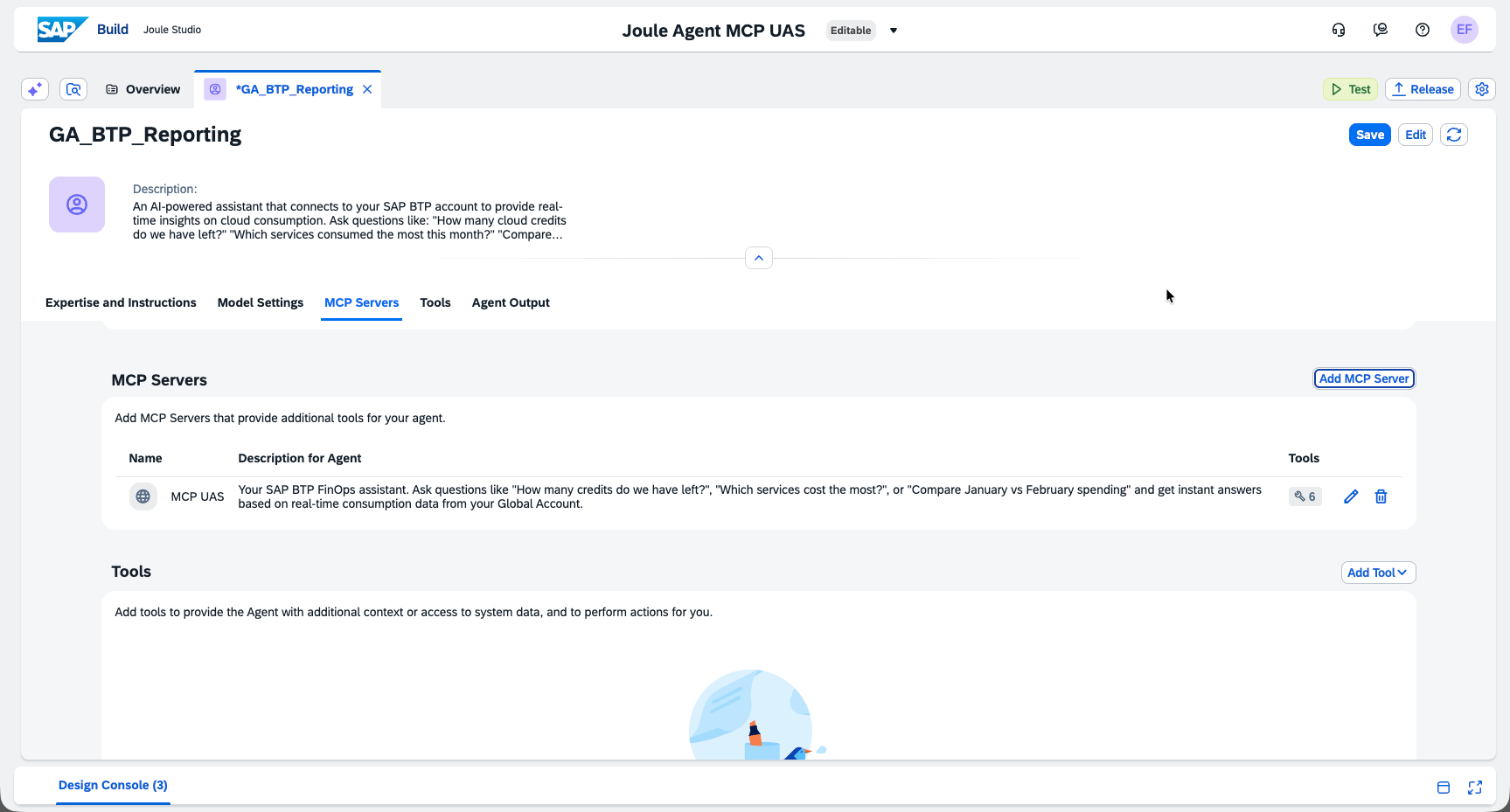Click the Joule Agent MCP UAS title
Screen dimensions: 1510x812
click(x=713, y=31)
